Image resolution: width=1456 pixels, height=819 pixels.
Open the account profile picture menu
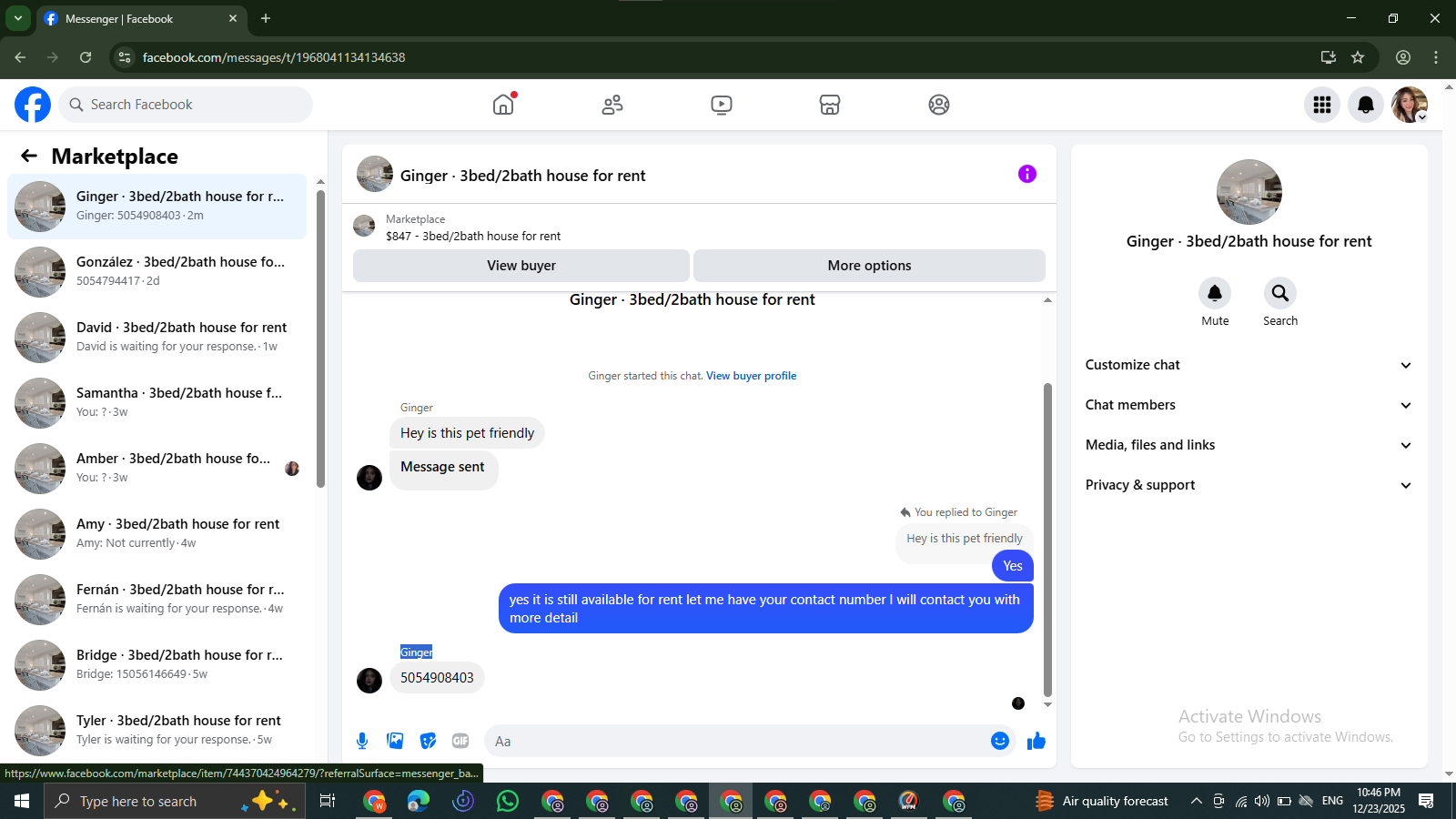pyautogui.click(x=1410, y=105)
